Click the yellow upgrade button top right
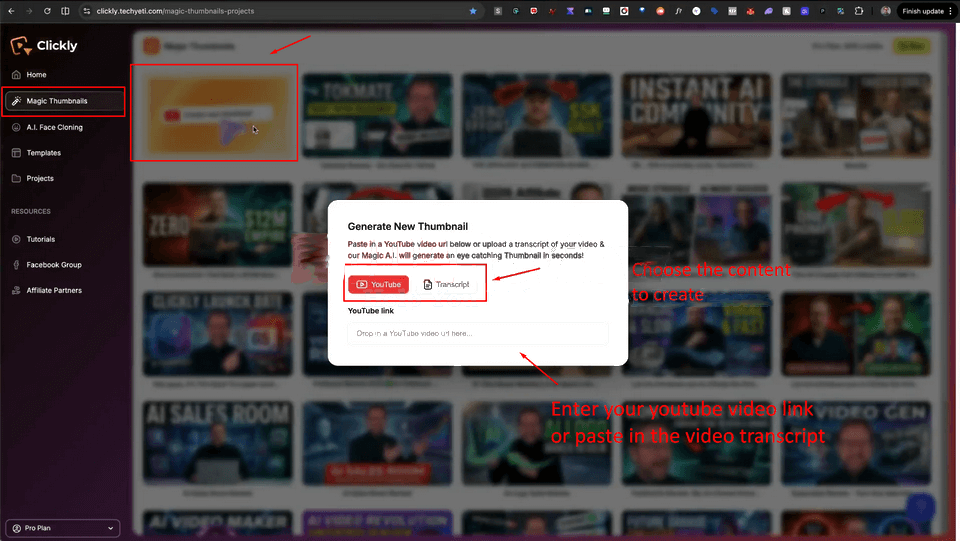Image resolution: width=960 pixels, height=541 pixels. [x=911, y=46]
